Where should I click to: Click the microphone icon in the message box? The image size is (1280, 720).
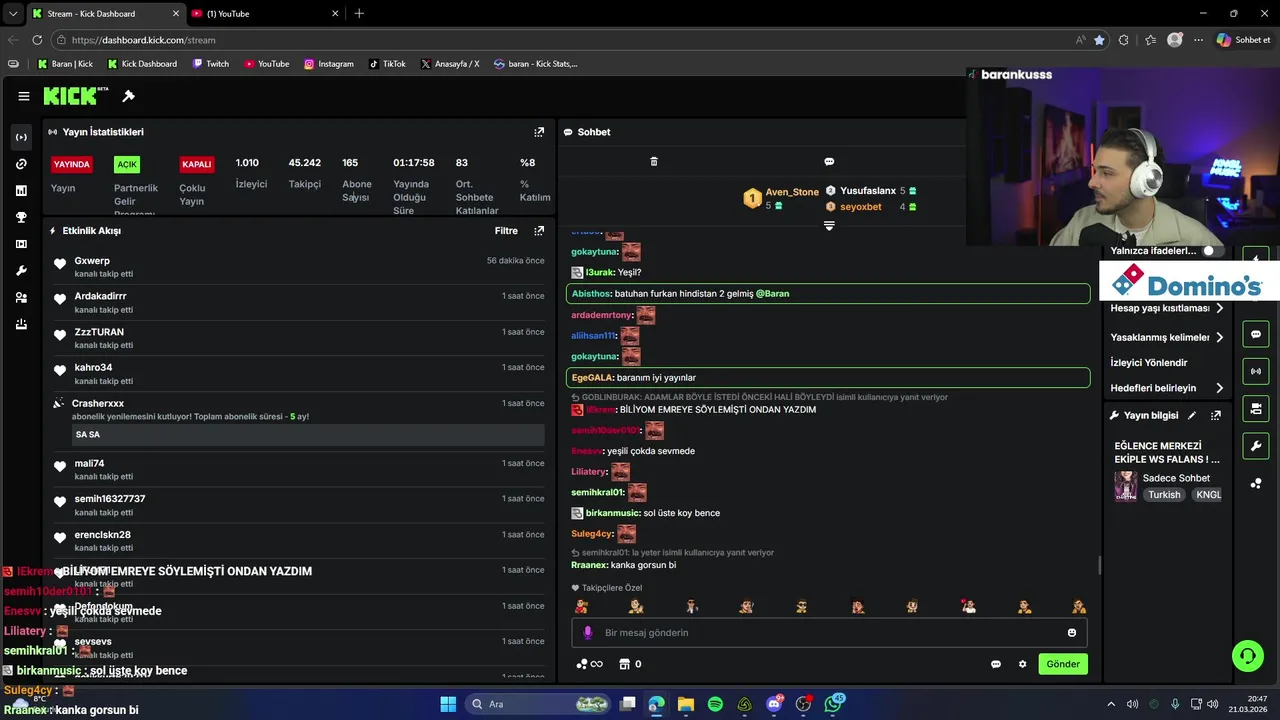(588, 633)
